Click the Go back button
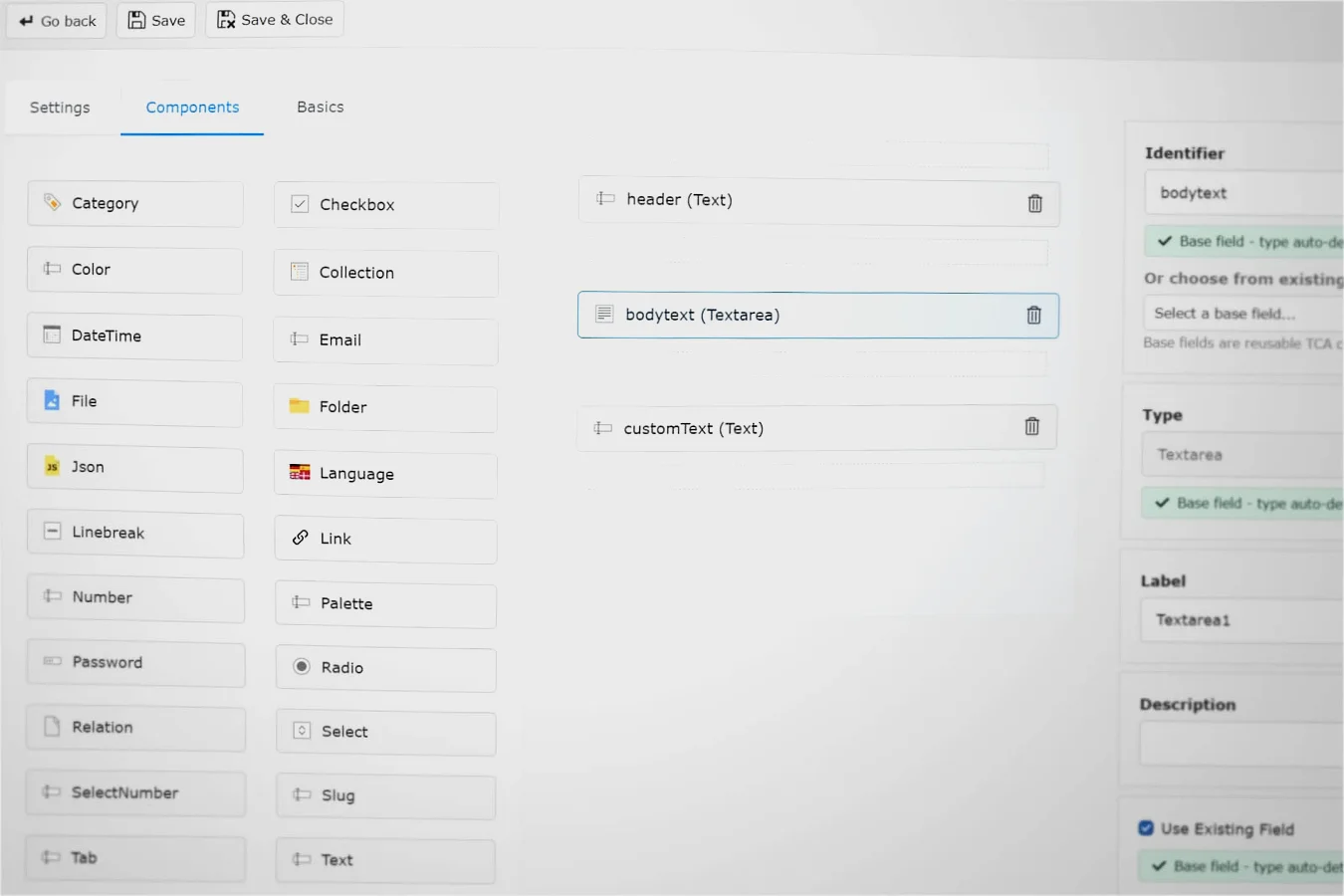Screen dimensions: 1344x896 click(57, 21)
